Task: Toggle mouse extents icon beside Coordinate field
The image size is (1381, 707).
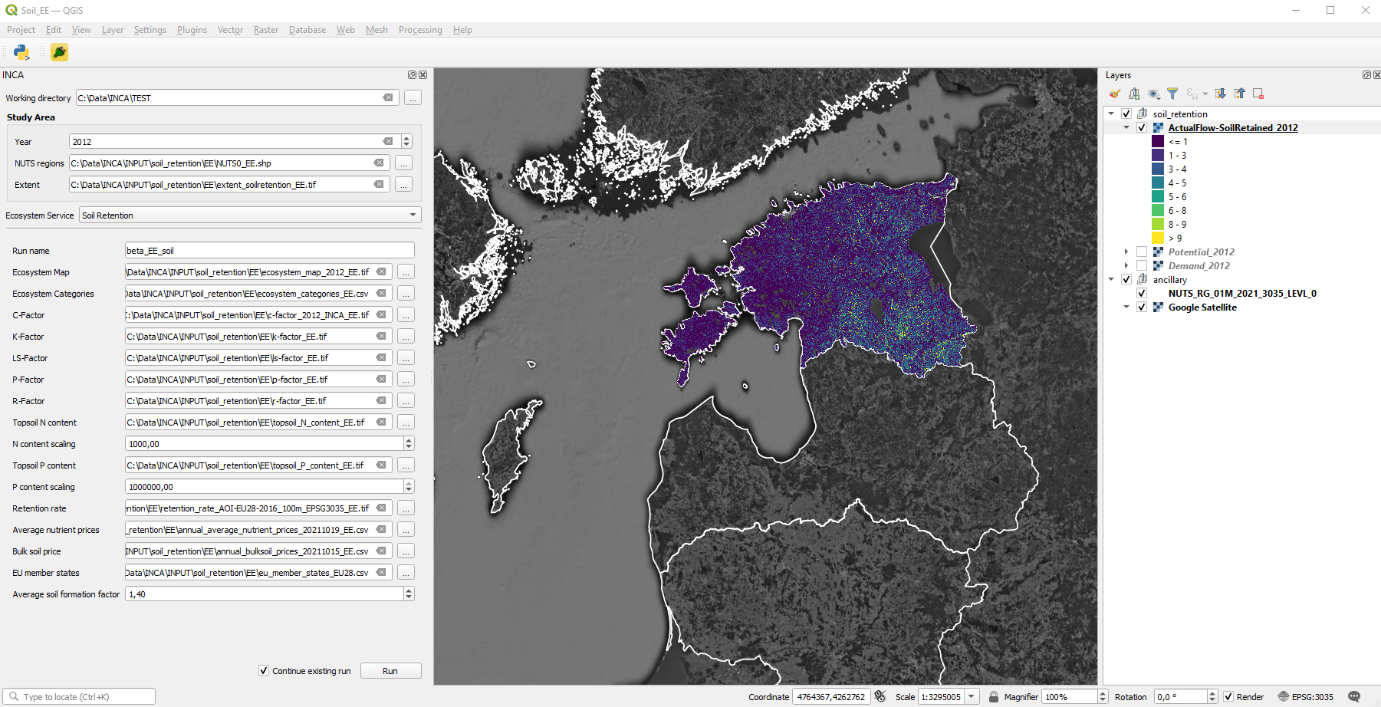Action: (x=880, y=696)
